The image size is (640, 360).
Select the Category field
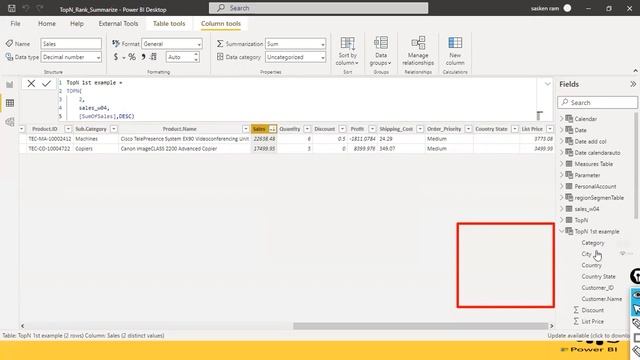593,243
